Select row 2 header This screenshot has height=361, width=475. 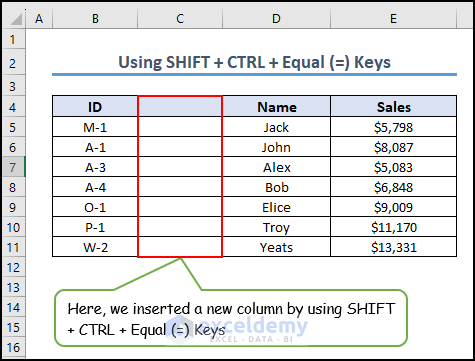click(13, 62)
